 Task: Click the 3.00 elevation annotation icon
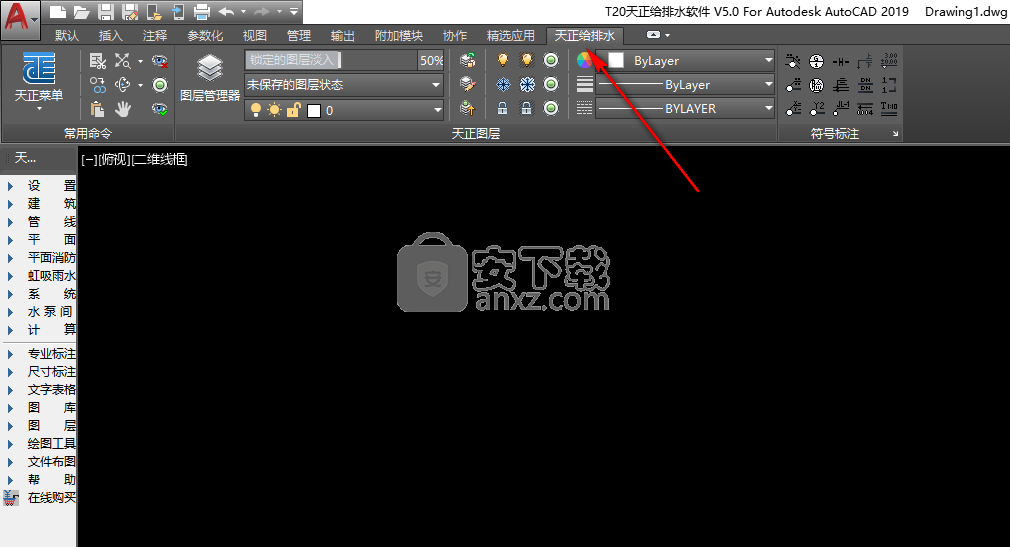click(889, 61)
